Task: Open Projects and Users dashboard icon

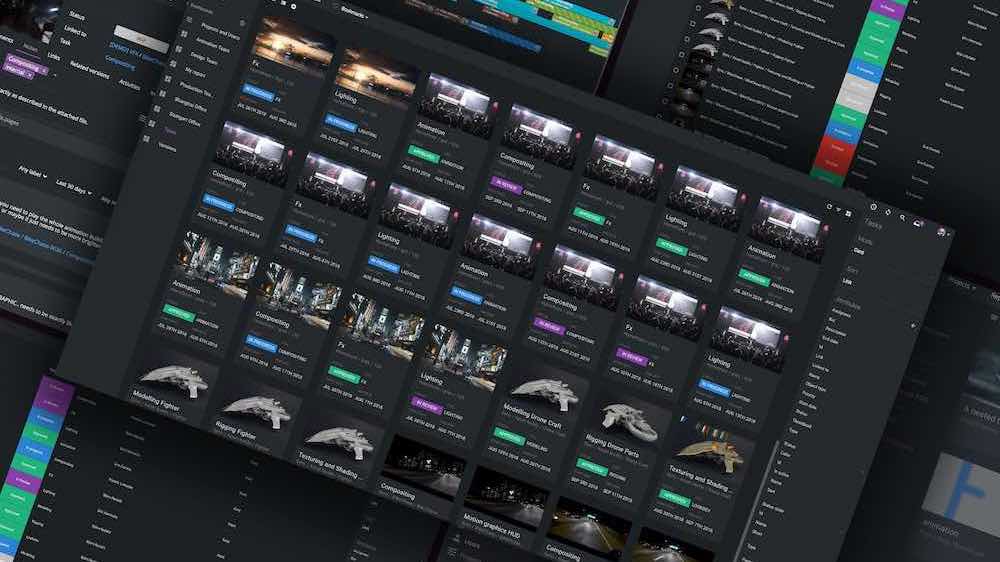Action: (x=189, y=21)
